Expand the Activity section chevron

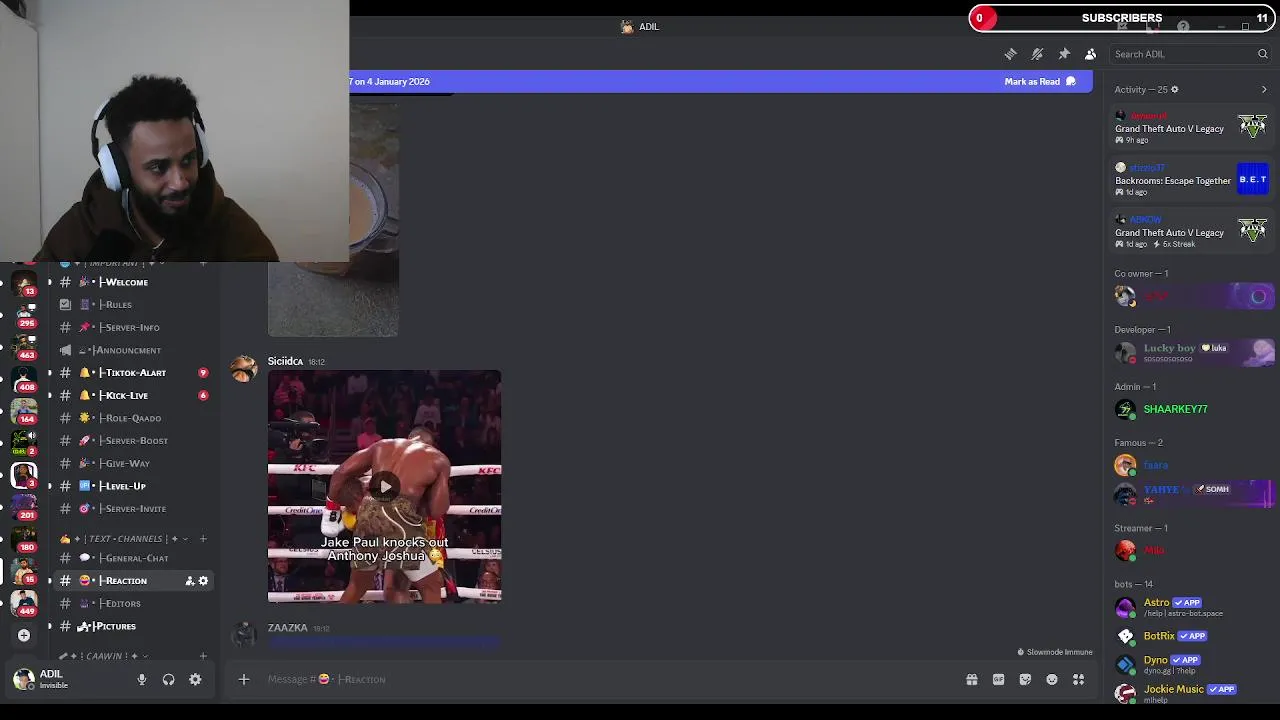[1264, 89]
